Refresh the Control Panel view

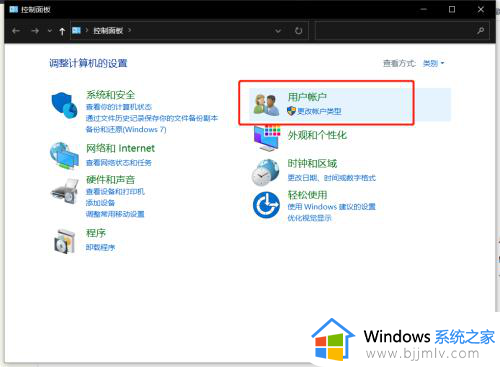[x=298, y=31]
